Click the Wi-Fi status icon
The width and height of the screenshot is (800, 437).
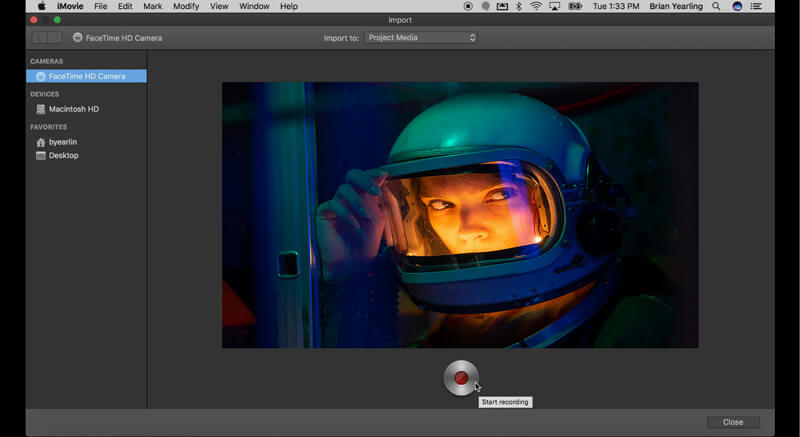tap(536, 6)
